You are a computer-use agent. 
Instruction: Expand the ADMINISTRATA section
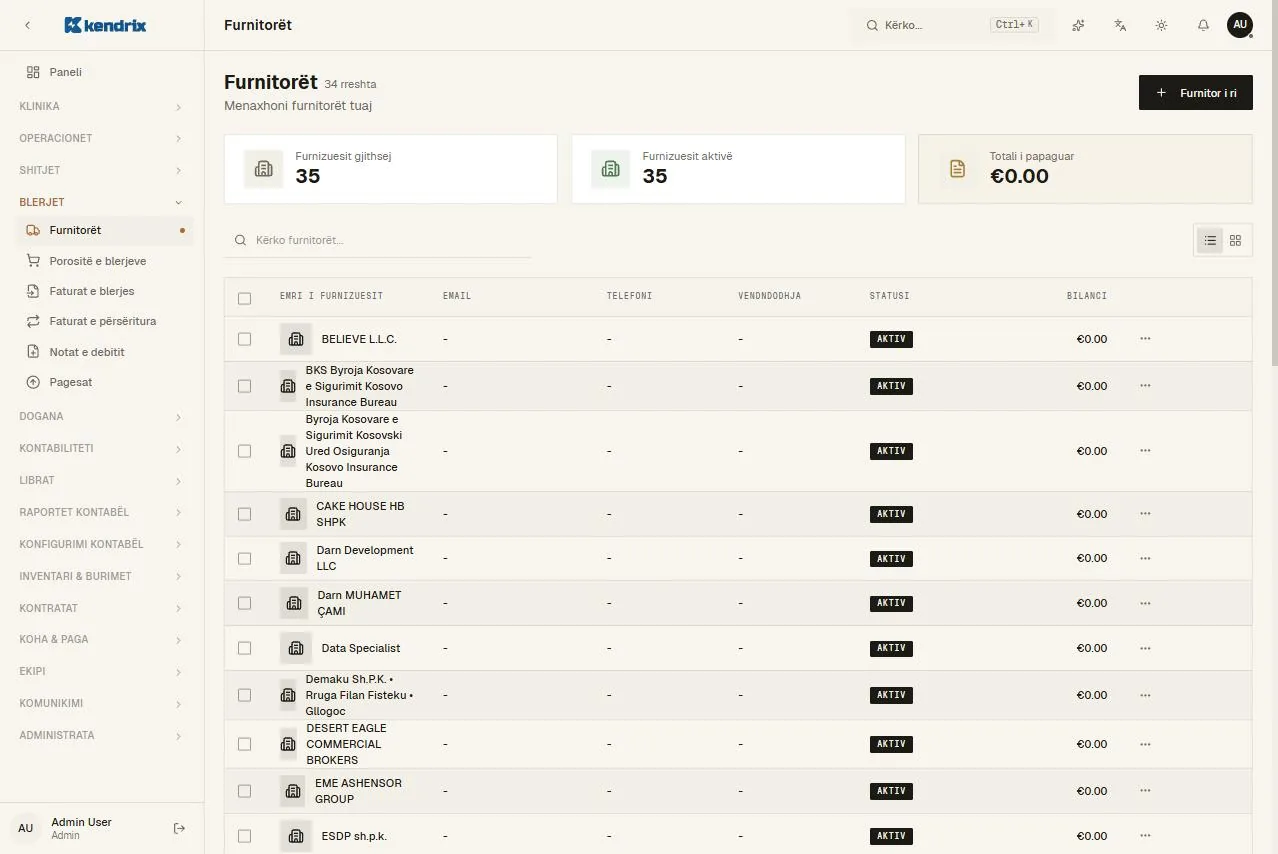(x=101, y=735)
